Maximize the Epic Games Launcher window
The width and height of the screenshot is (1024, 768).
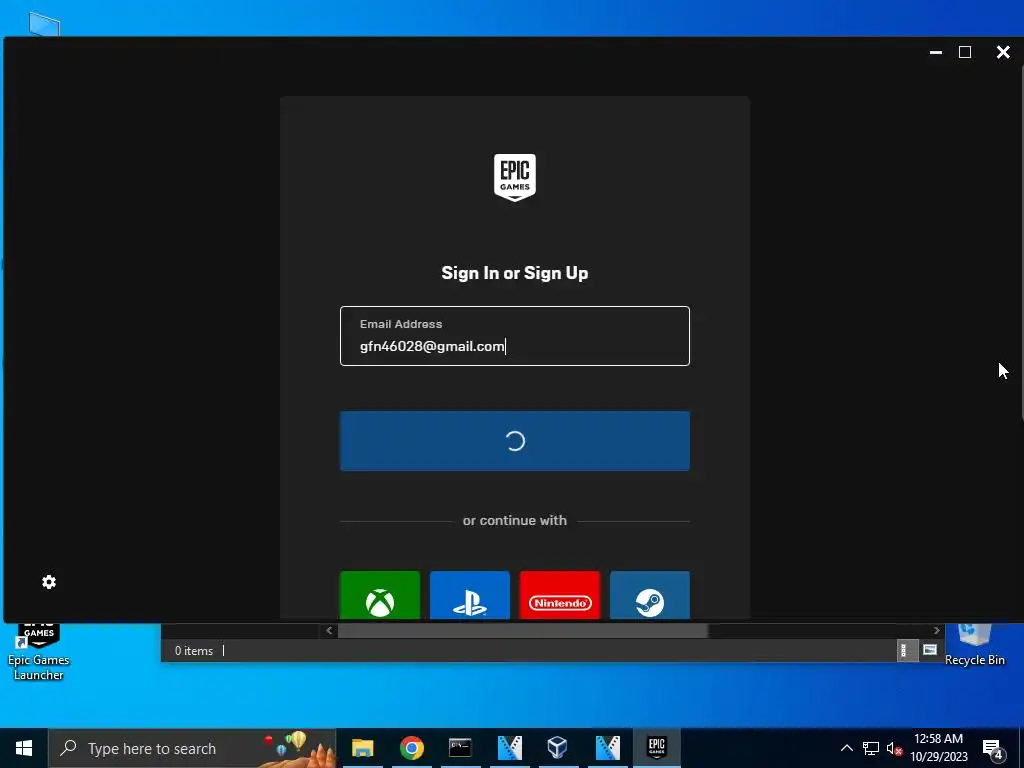coord(965,52)
